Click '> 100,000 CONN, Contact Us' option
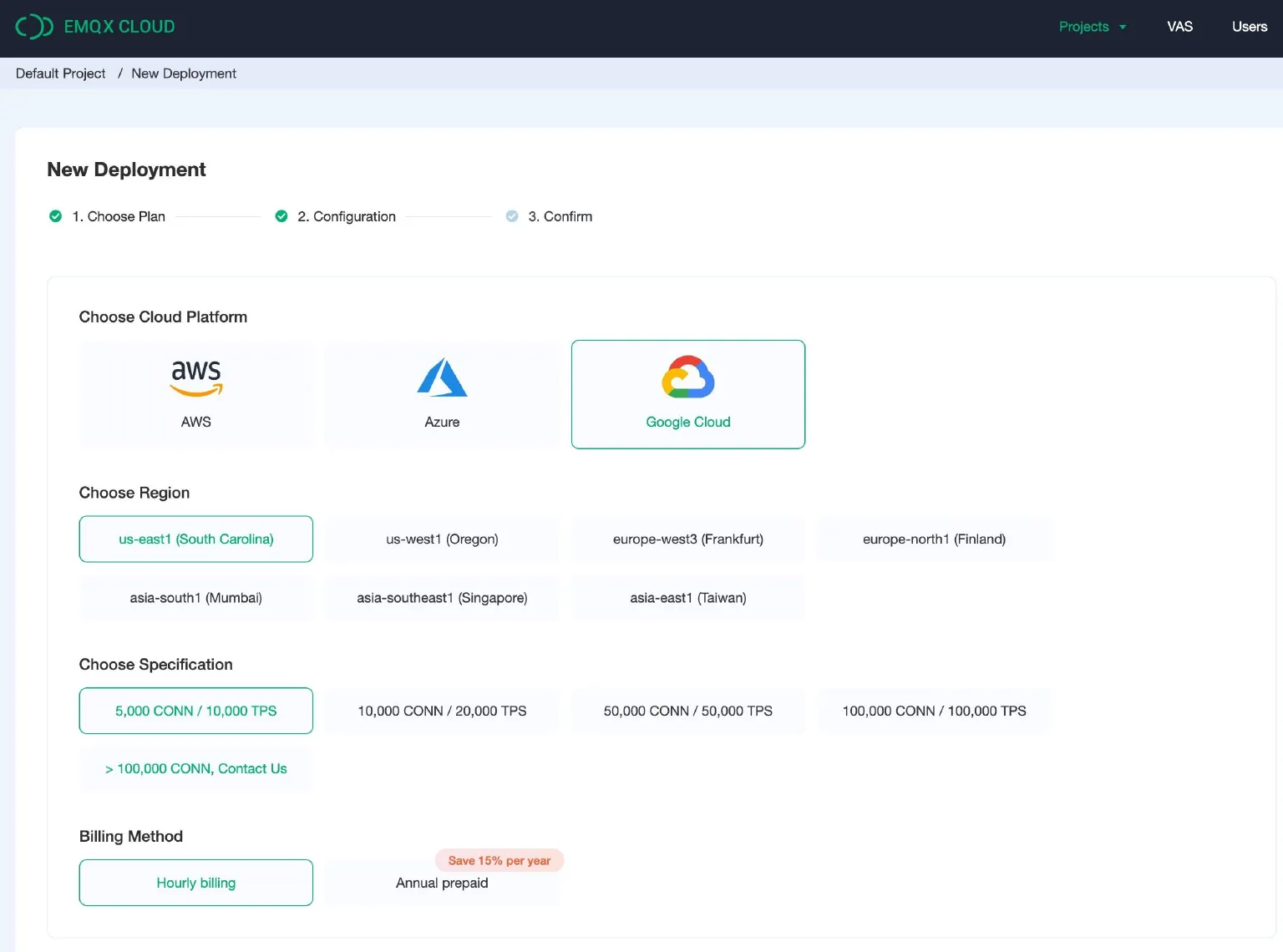This screenshot has height=952, width=1283. point(196,768)
